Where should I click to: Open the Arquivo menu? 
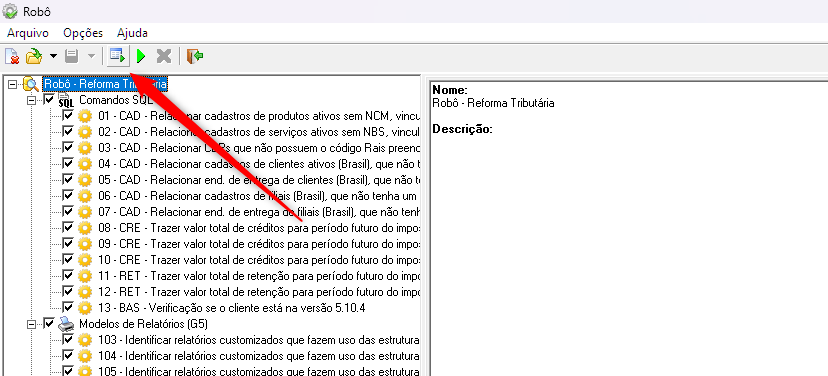pyautogui.click(x=28, y=33)
